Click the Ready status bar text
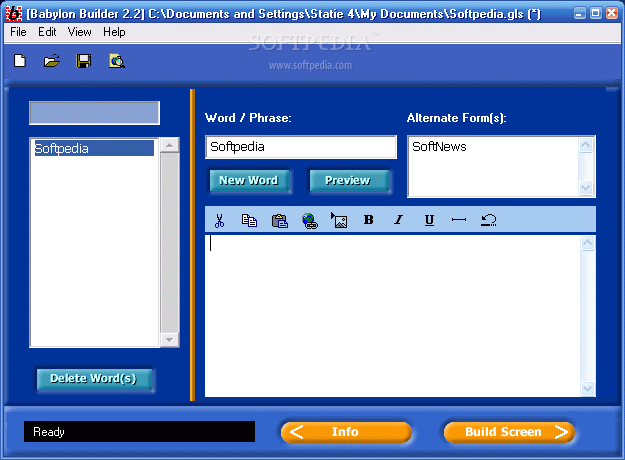Viewport: 625px width, 460px height. [x=49, y=432]
